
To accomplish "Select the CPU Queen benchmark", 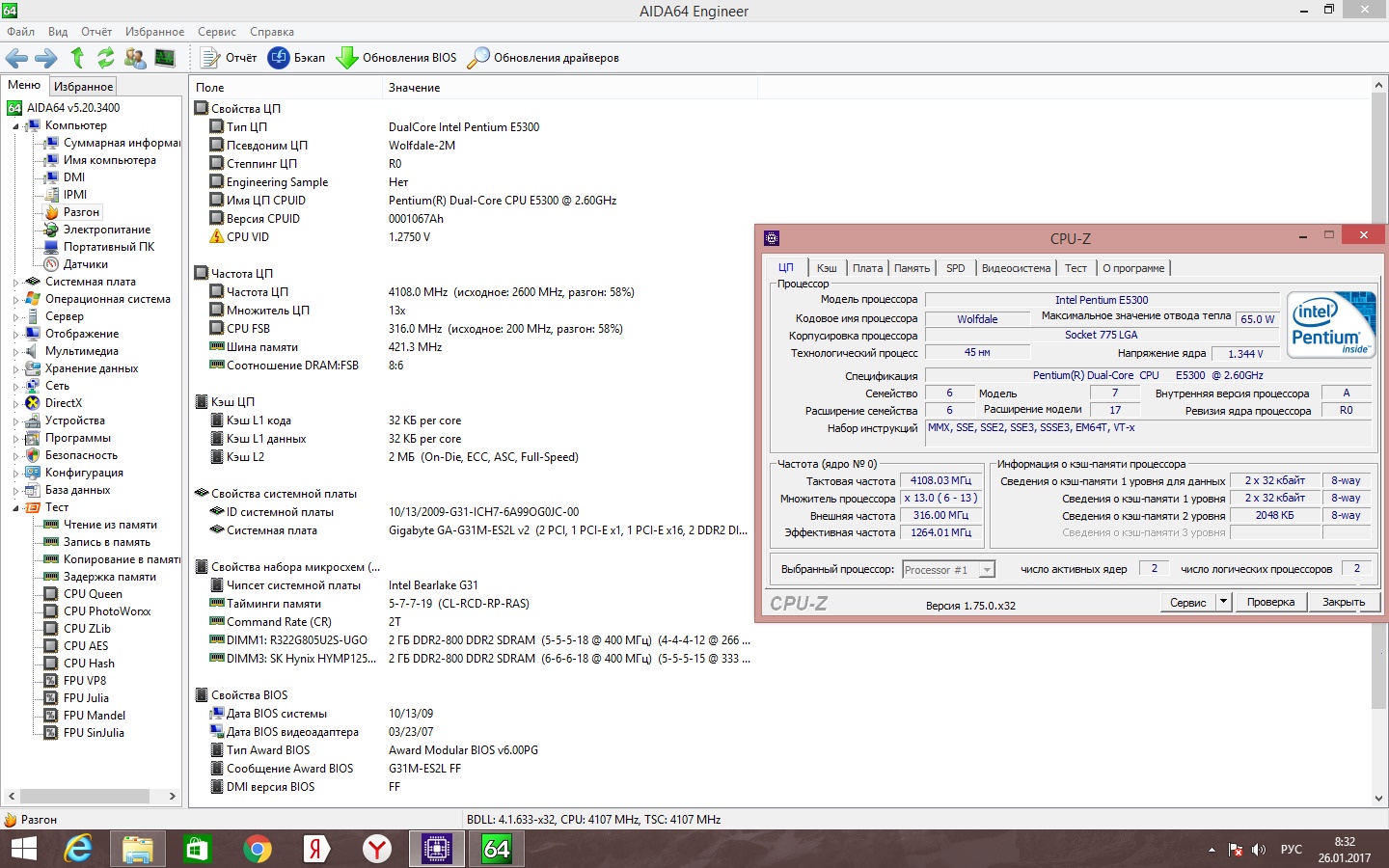I will (93, 594).
